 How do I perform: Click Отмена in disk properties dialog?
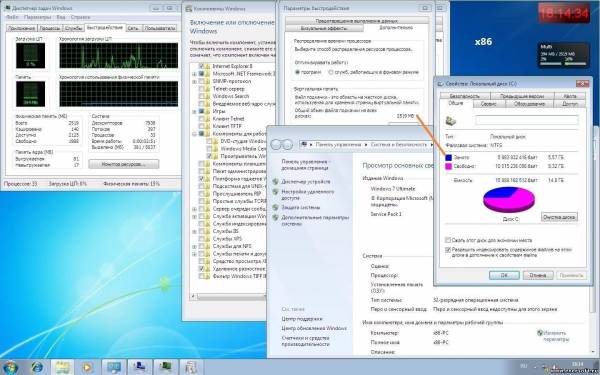click(538, 275)
